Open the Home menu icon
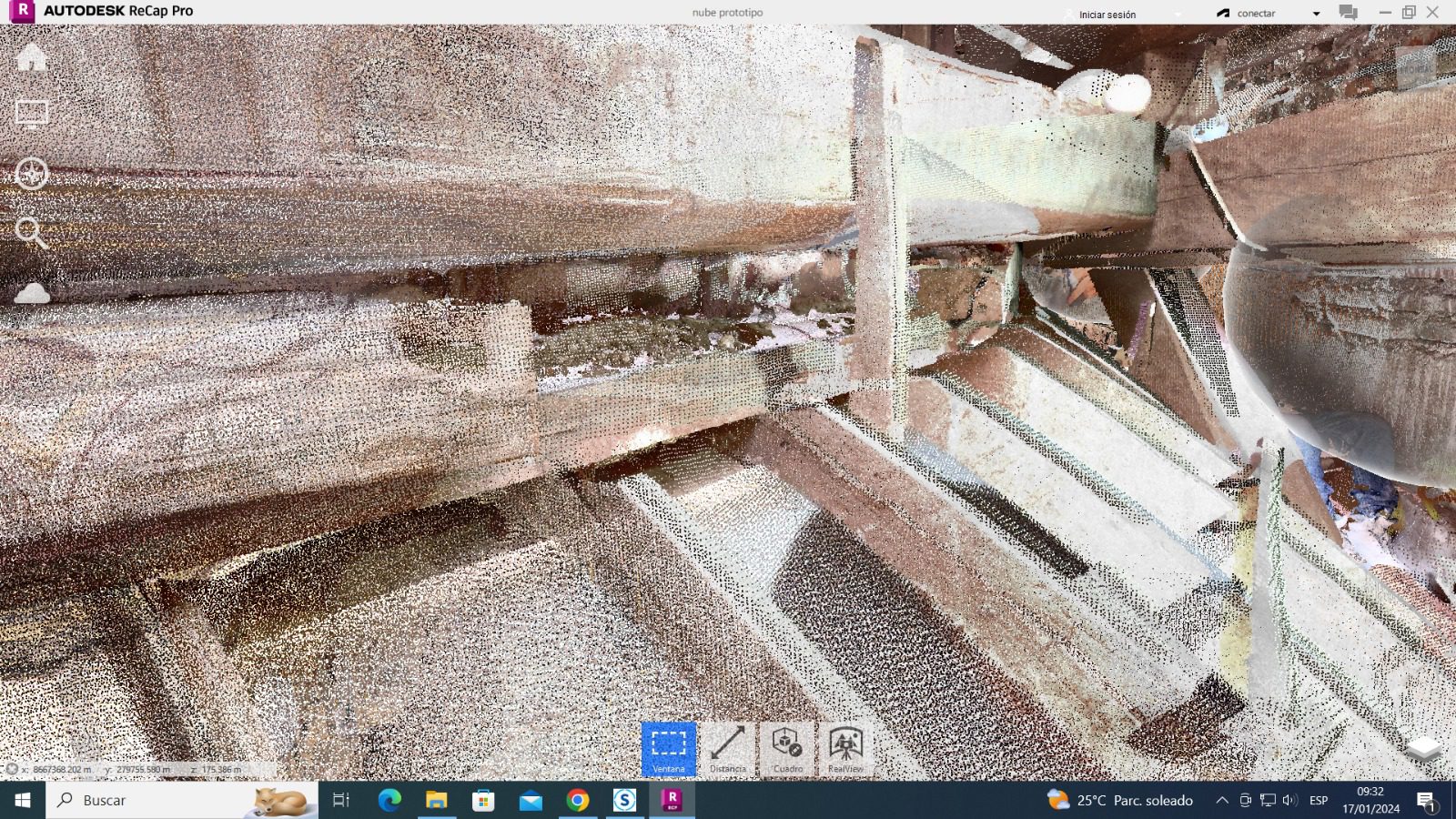Image resolution: width=1456 pixels, height=819 pixels. click(32, 57)
